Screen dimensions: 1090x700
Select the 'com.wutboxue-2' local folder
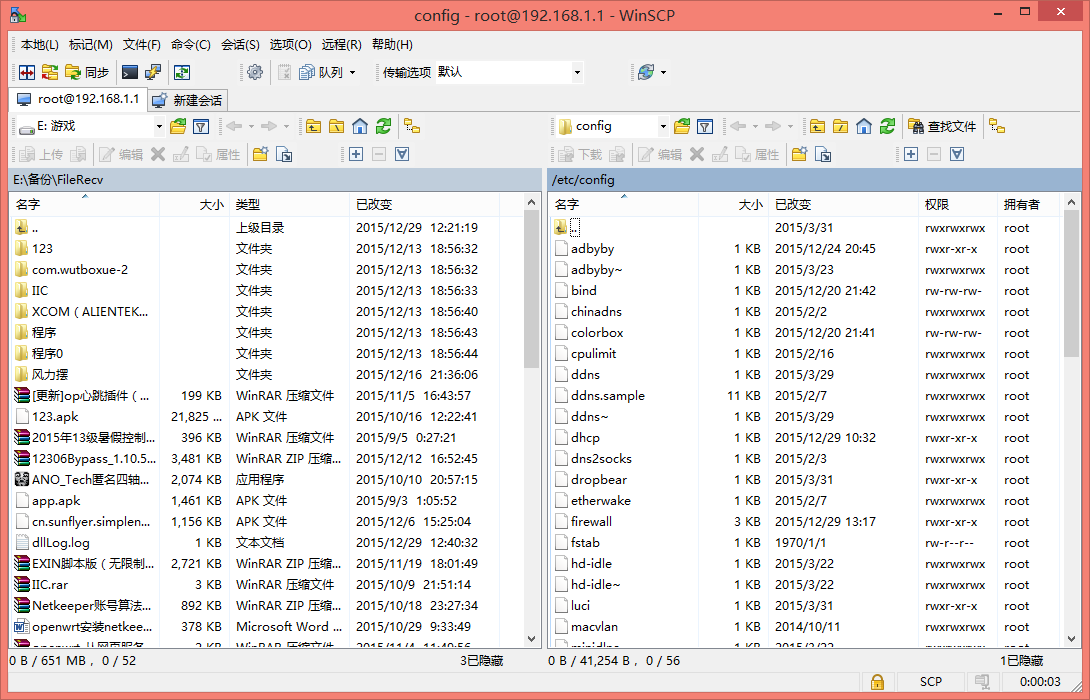pos(80,270)
